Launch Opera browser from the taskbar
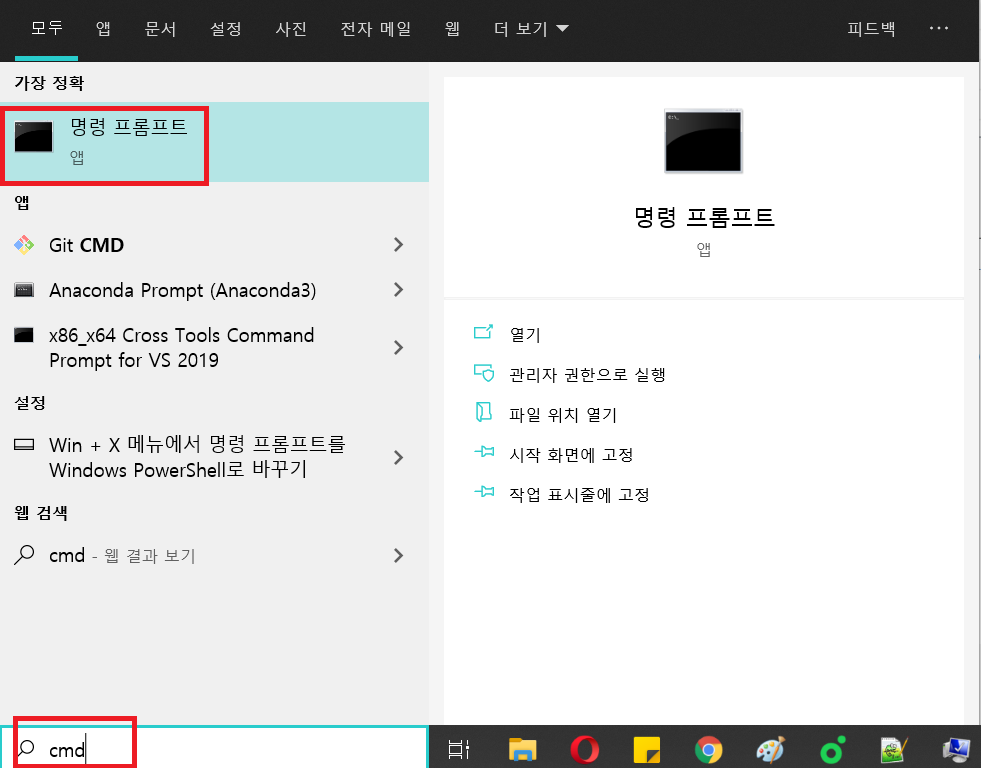Screen dimensions: 981x768 [584, 749]
